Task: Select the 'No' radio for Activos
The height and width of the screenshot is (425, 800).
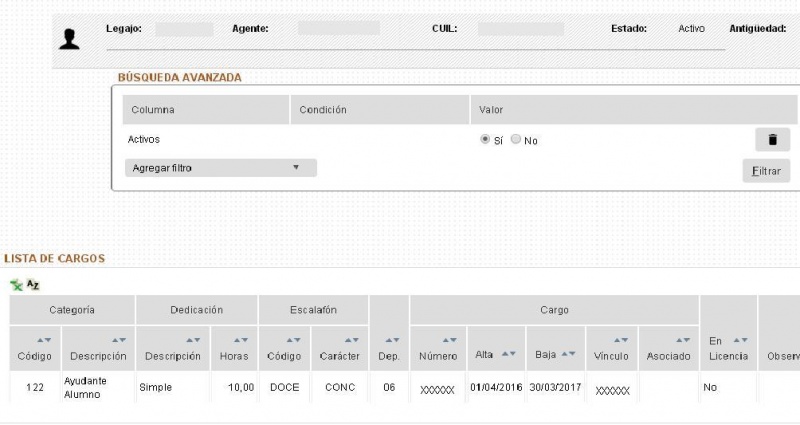Action: 516,140
